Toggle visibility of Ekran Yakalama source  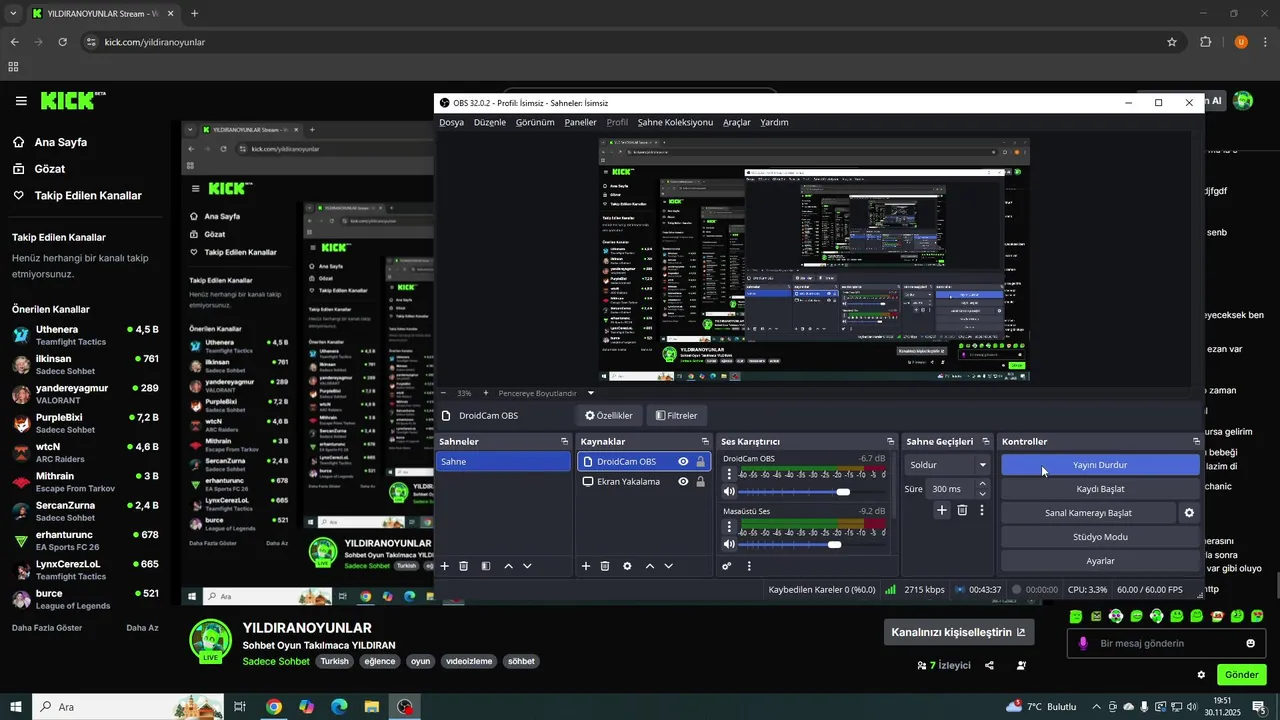click(x=683, y=482)
